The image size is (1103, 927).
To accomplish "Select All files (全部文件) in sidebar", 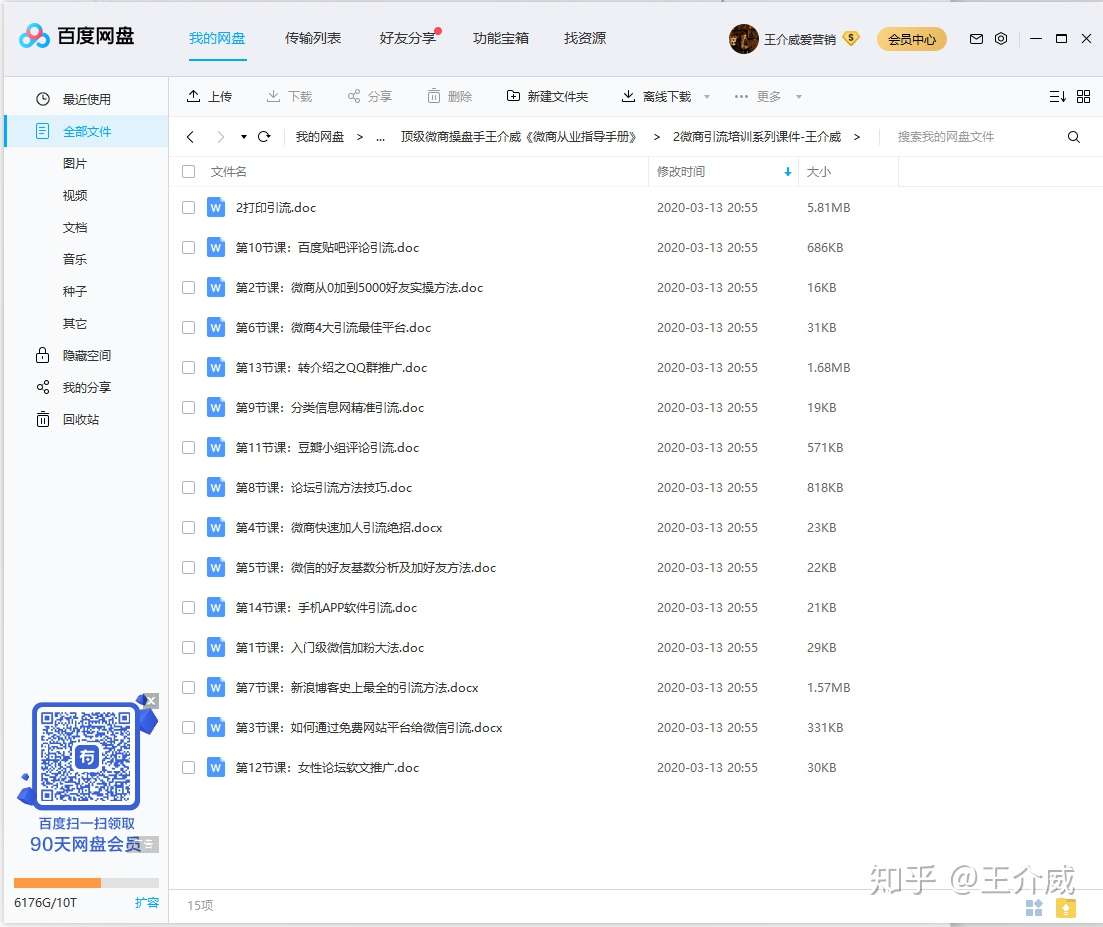I will click(86, 132).
